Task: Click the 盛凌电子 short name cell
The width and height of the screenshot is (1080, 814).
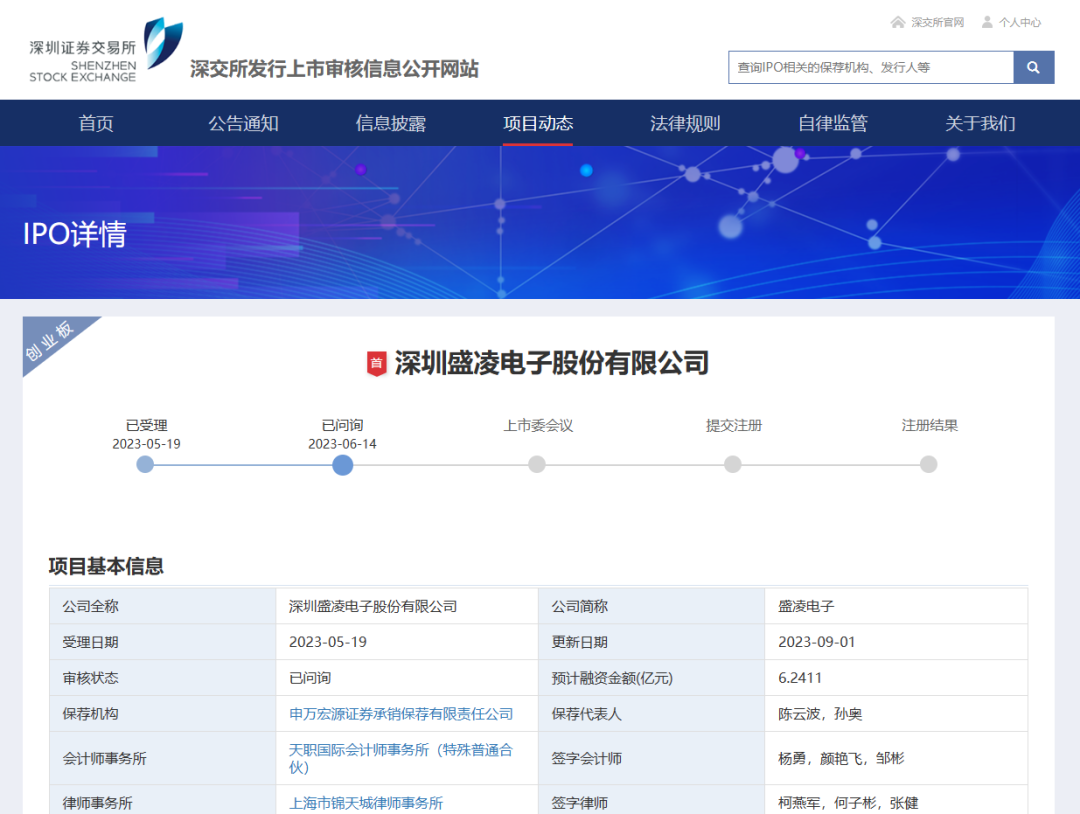Action: [896, 606]
